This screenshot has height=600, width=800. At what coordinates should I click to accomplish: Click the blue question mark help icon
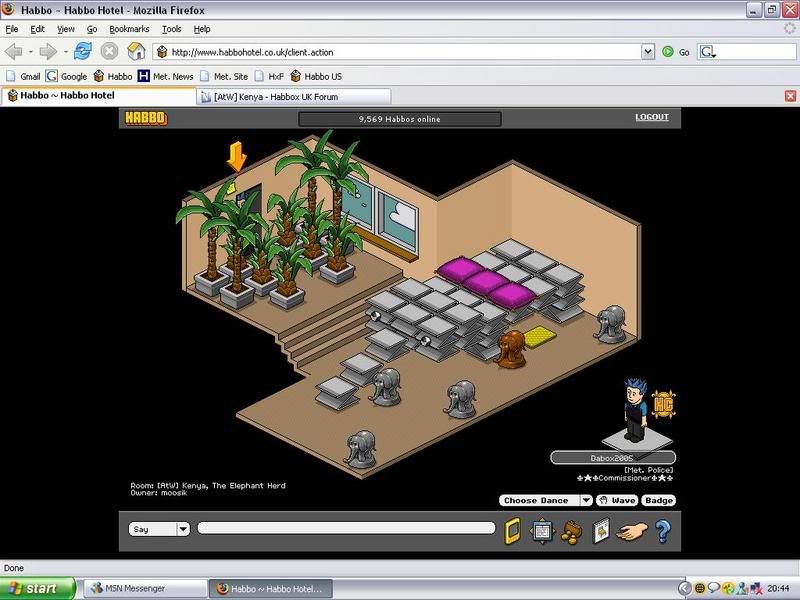click(x=661, y=530)
